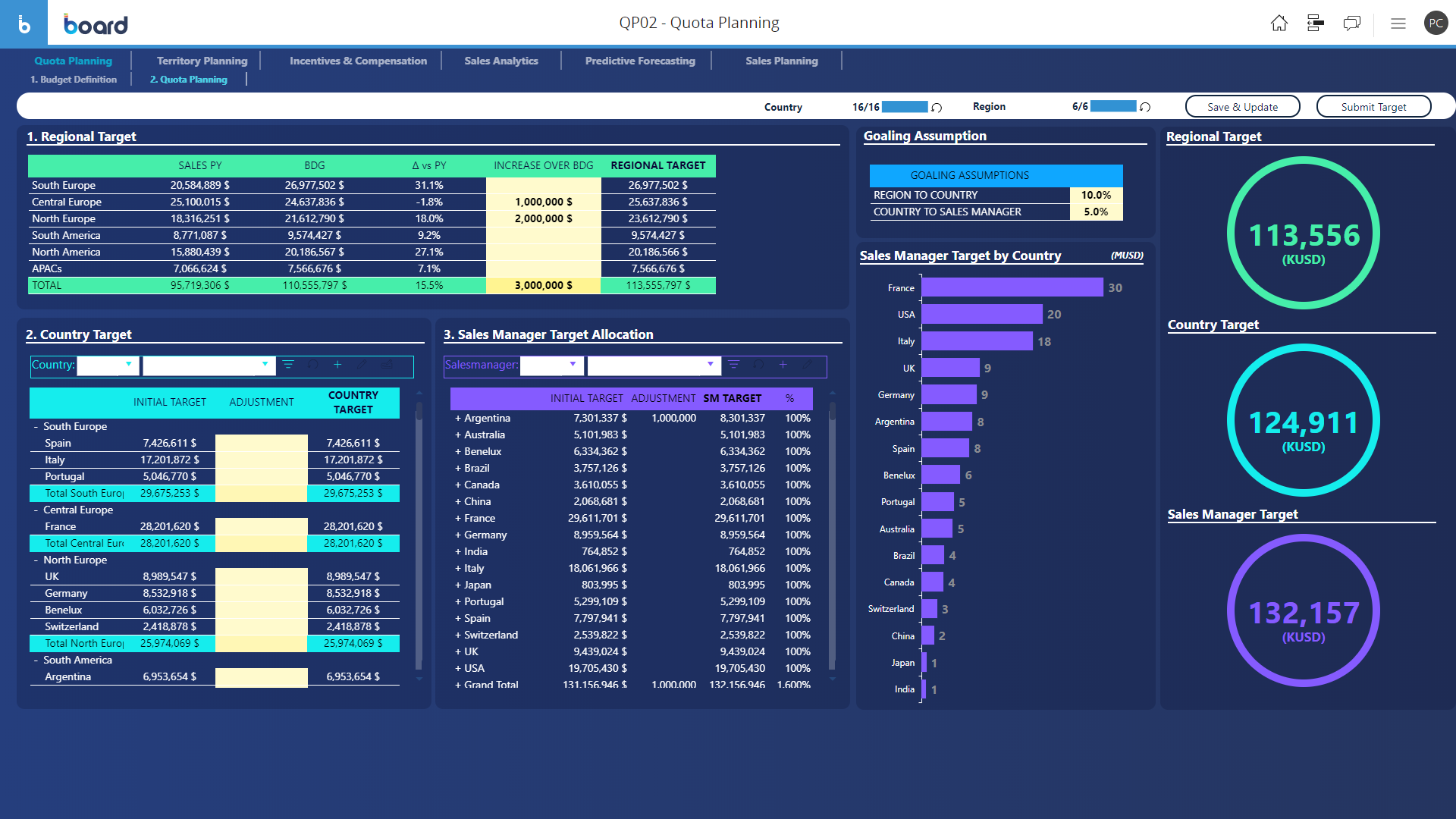Open the first Country dropdown selector
Viewport: 1456px width, 819px height.
pos(108,365)
